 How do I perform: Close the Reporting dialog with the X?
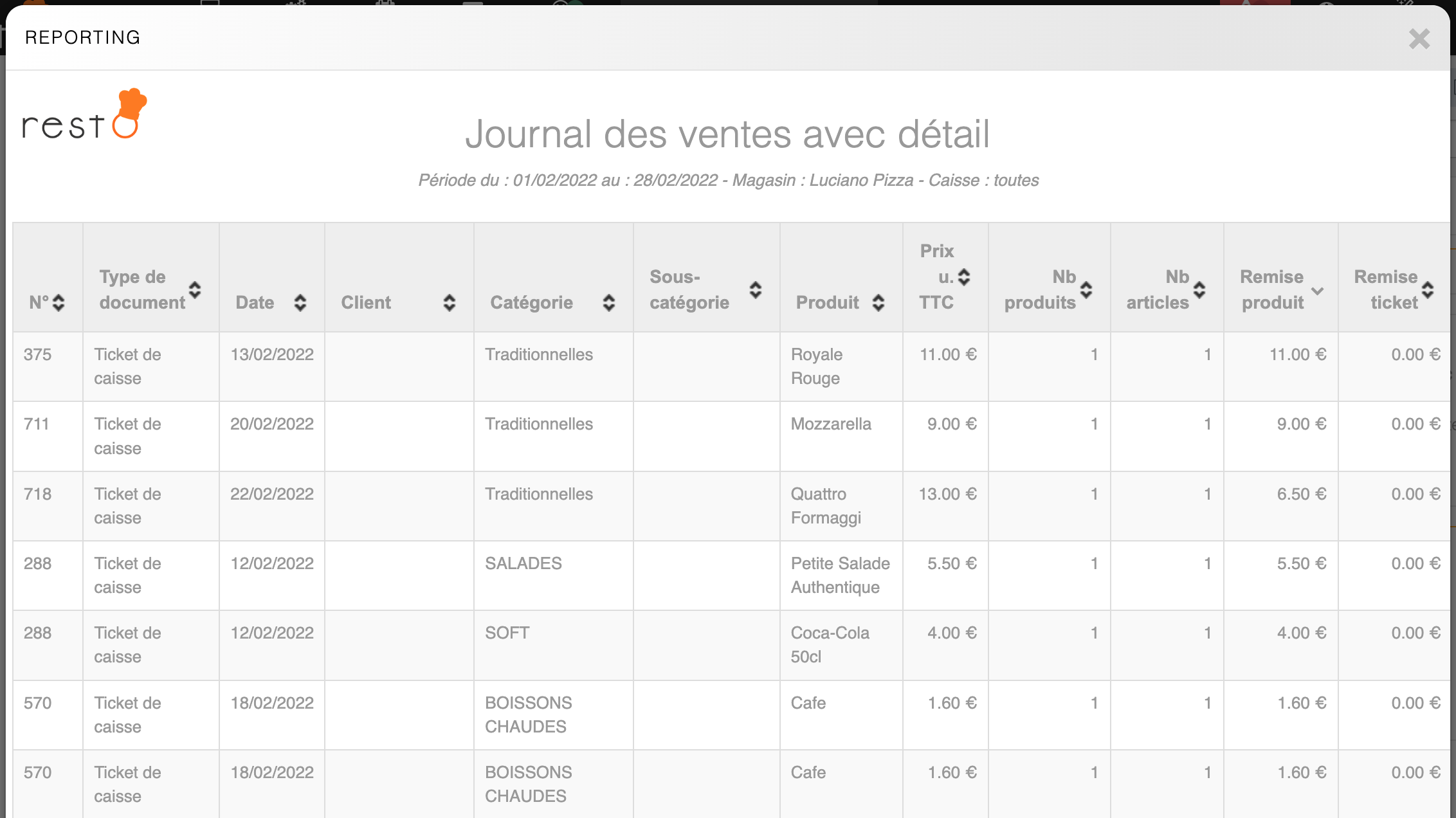[x=1419, y=39]
